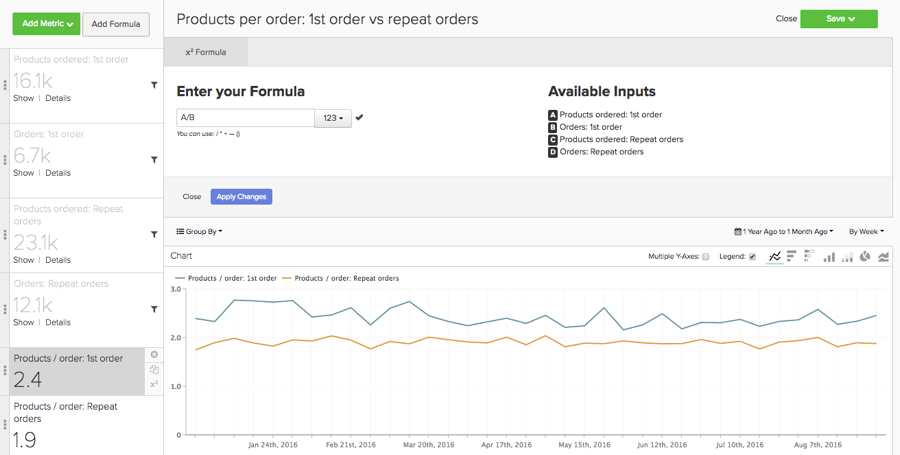The width and height of the screenshot is (900, 455).
Task: Click the formula input field
Action: tap(245, 118)
